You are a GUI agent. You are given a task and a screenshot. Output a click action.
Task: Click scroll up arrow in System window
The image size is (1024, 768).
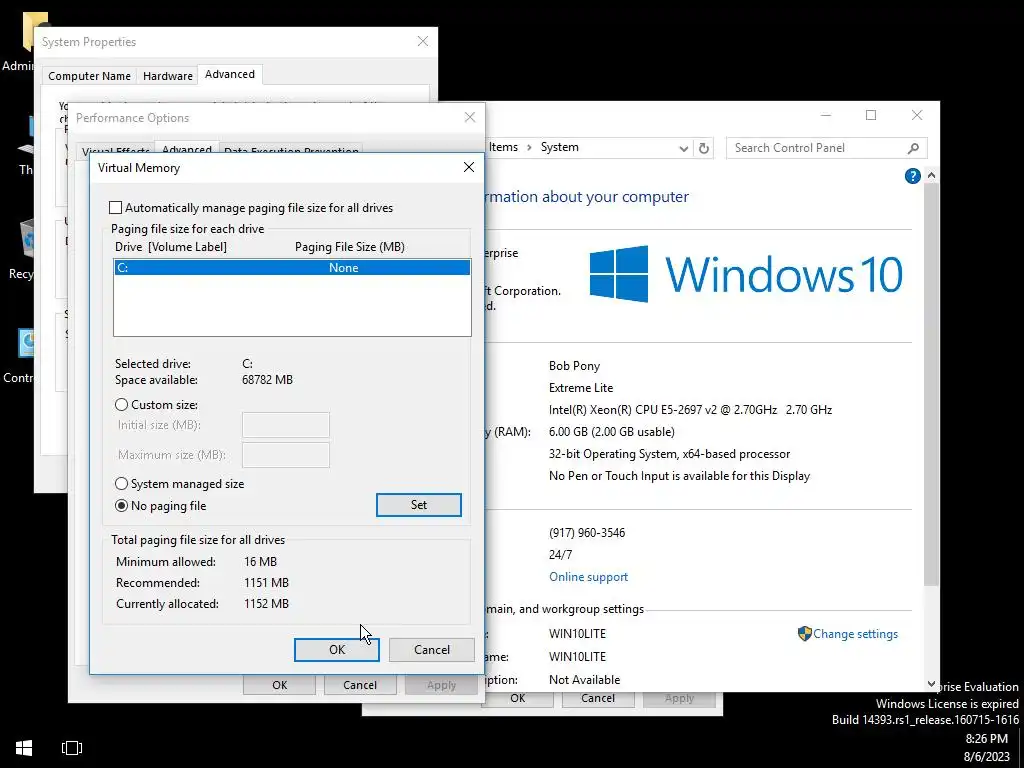tap(931, 176)
